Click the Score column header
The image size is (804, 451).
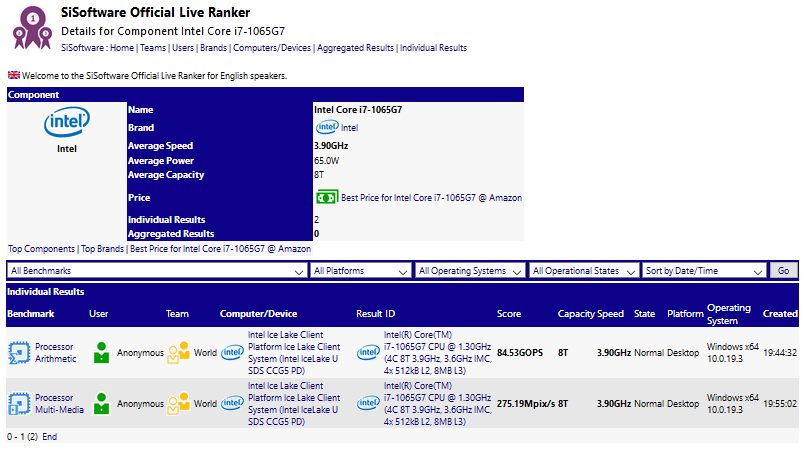(x=509, y=314)
